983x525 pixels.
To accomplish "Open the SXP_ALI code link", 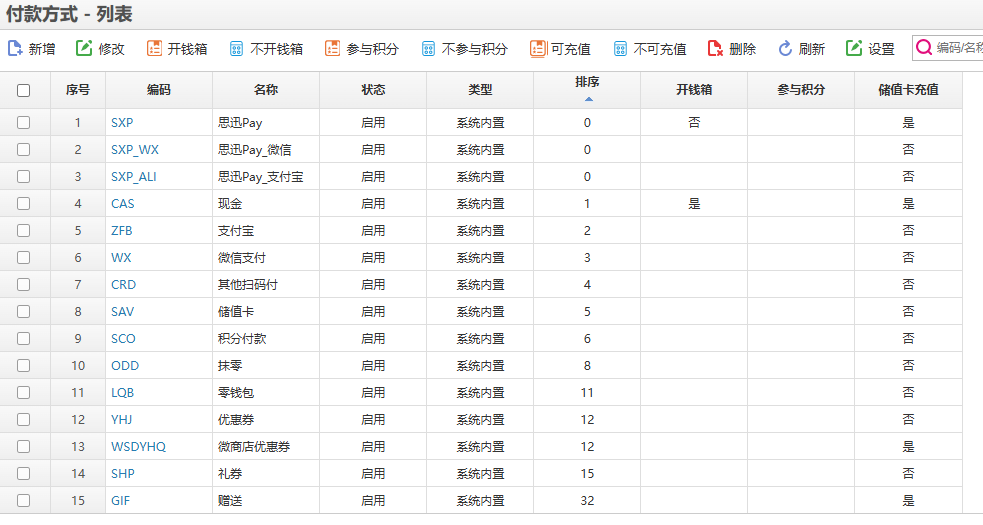I will coord(134,177).
